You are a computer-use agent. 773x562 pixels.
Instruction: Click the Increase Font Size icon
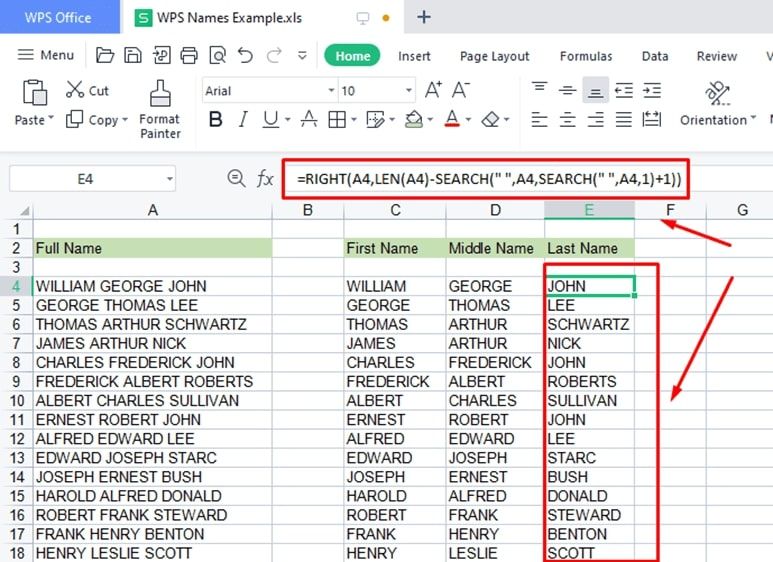pos(433,91)
